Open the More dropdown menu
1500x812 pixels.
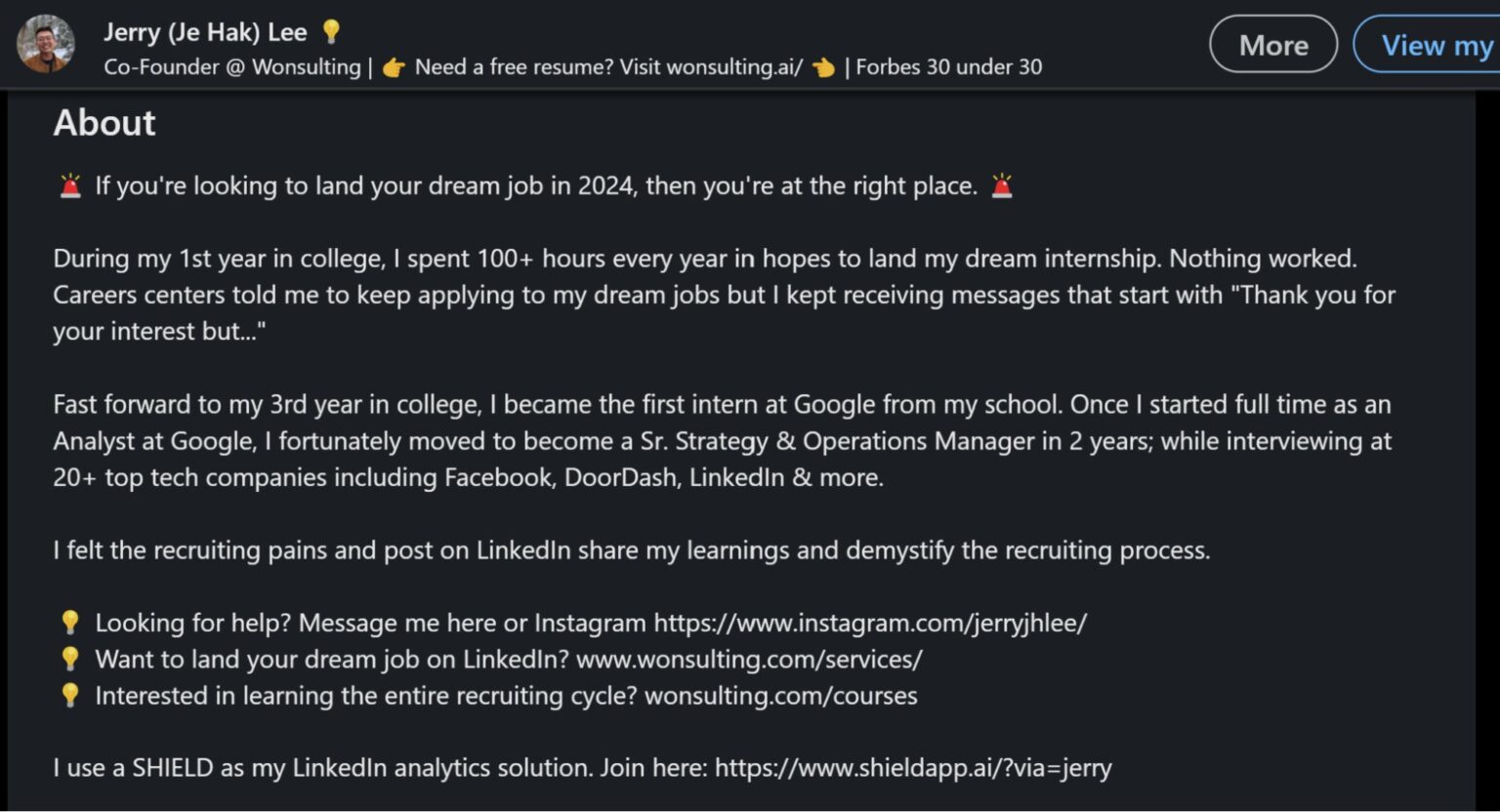1272,44
